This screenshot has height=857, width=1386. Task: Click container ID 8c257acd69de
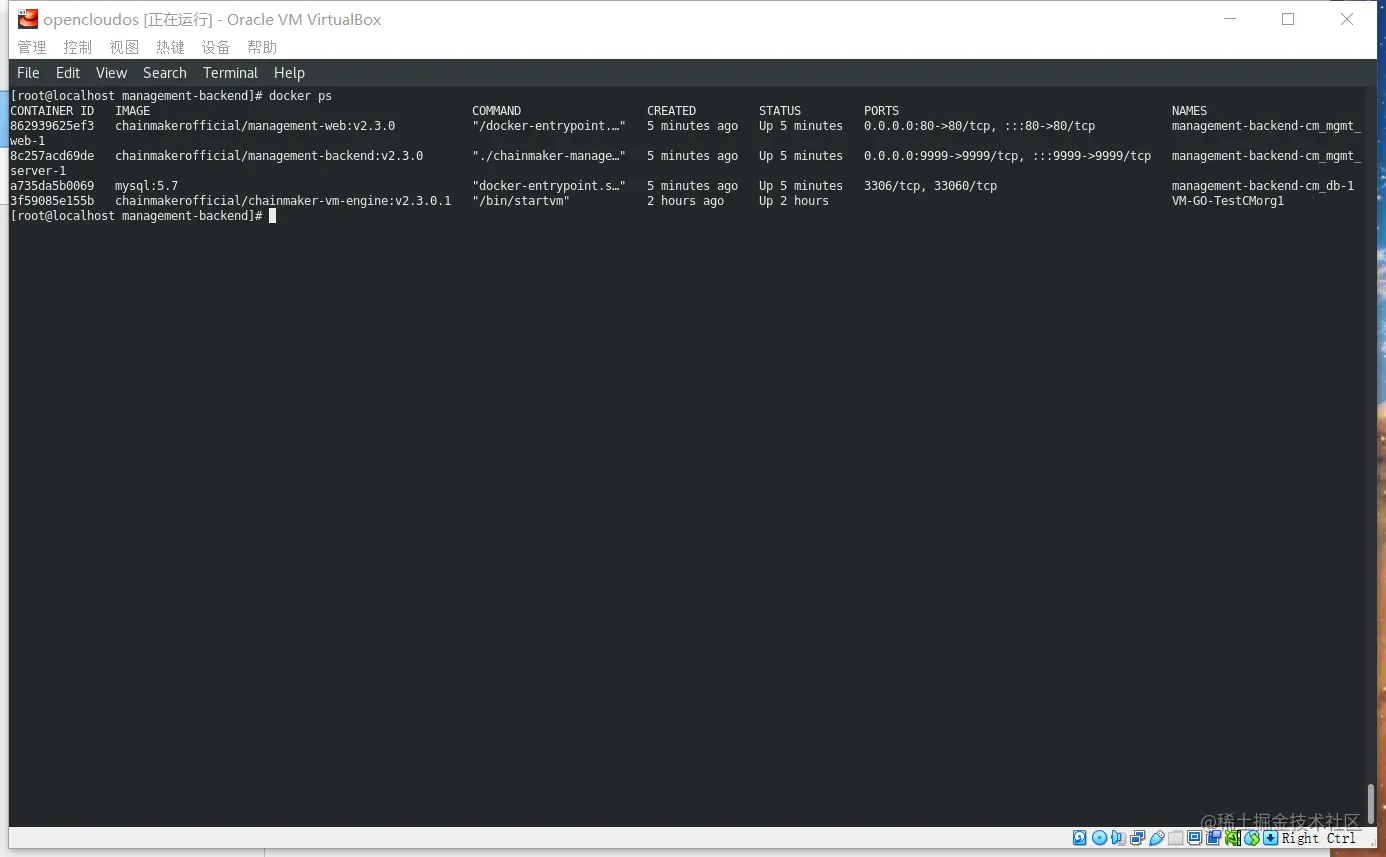52,156
